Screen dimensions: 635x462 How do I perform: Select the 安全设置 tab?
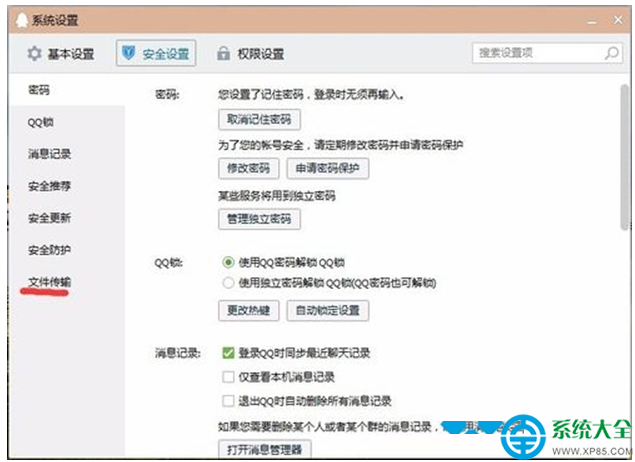coord(156,53)
